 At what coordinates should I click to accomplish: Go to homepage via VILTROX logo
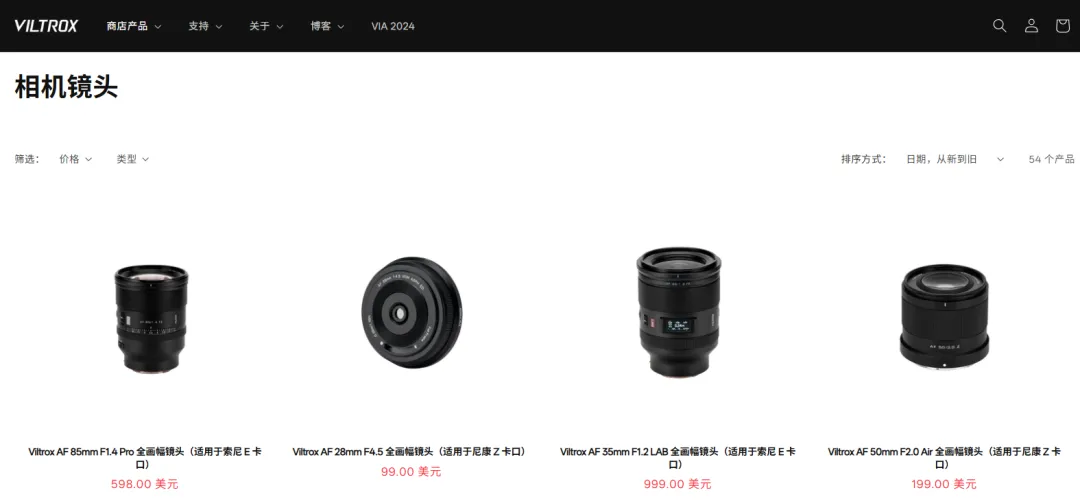46,26
